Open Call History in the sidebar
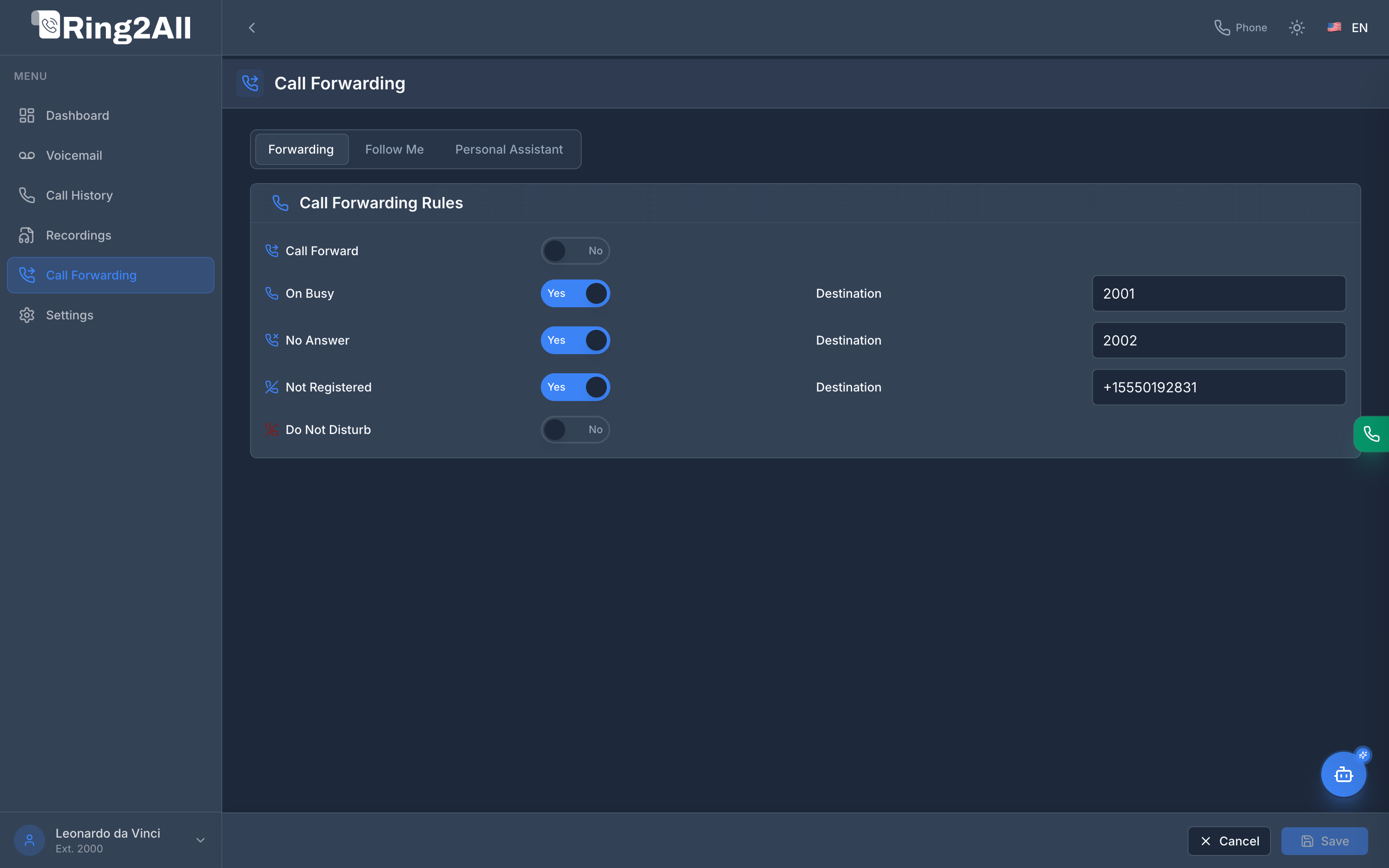This screenshot has height=868, width=1389. (110, 195)
